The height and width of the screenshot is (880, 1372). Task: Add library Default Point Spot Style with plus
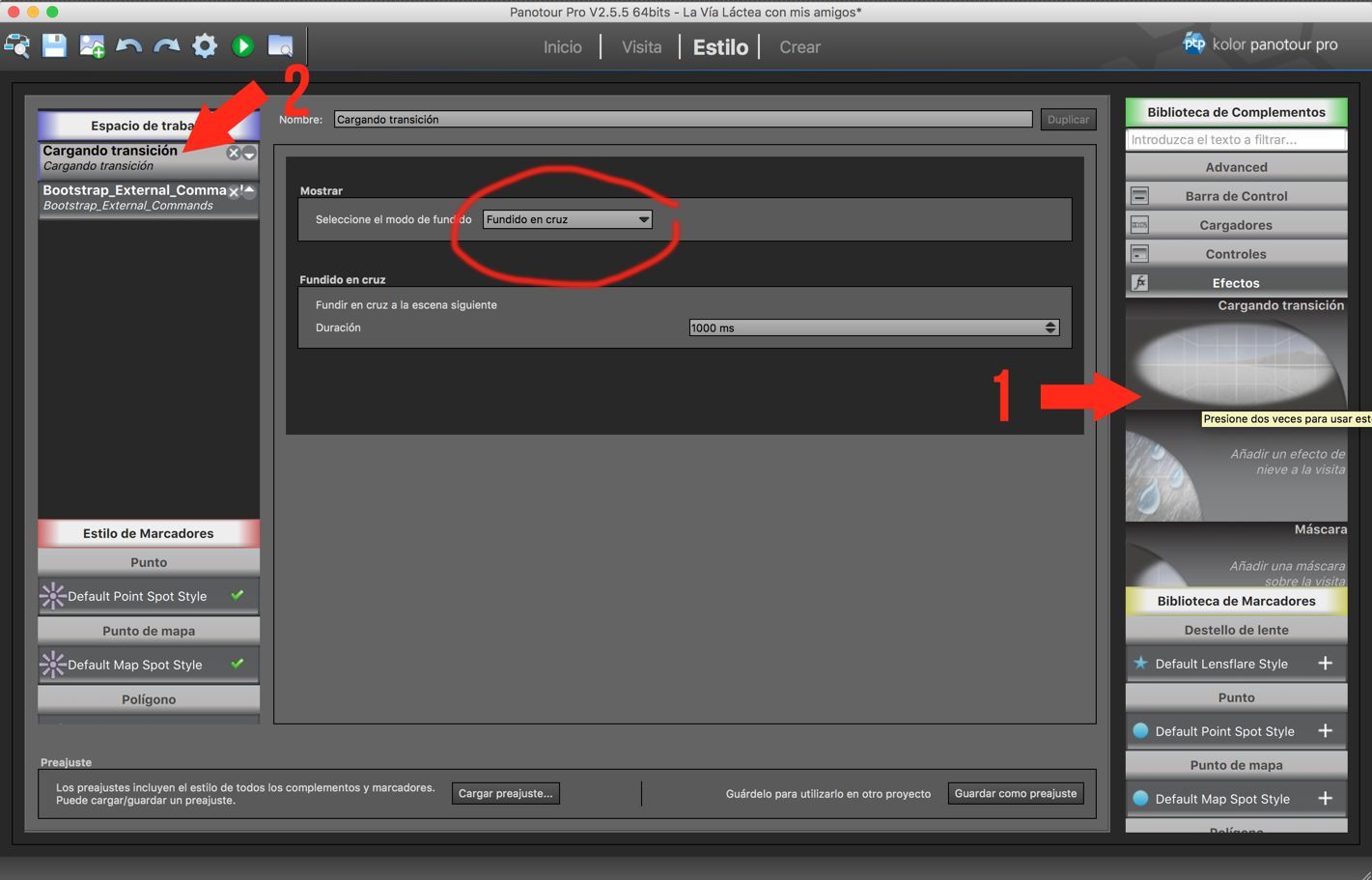click(1325, 730)
